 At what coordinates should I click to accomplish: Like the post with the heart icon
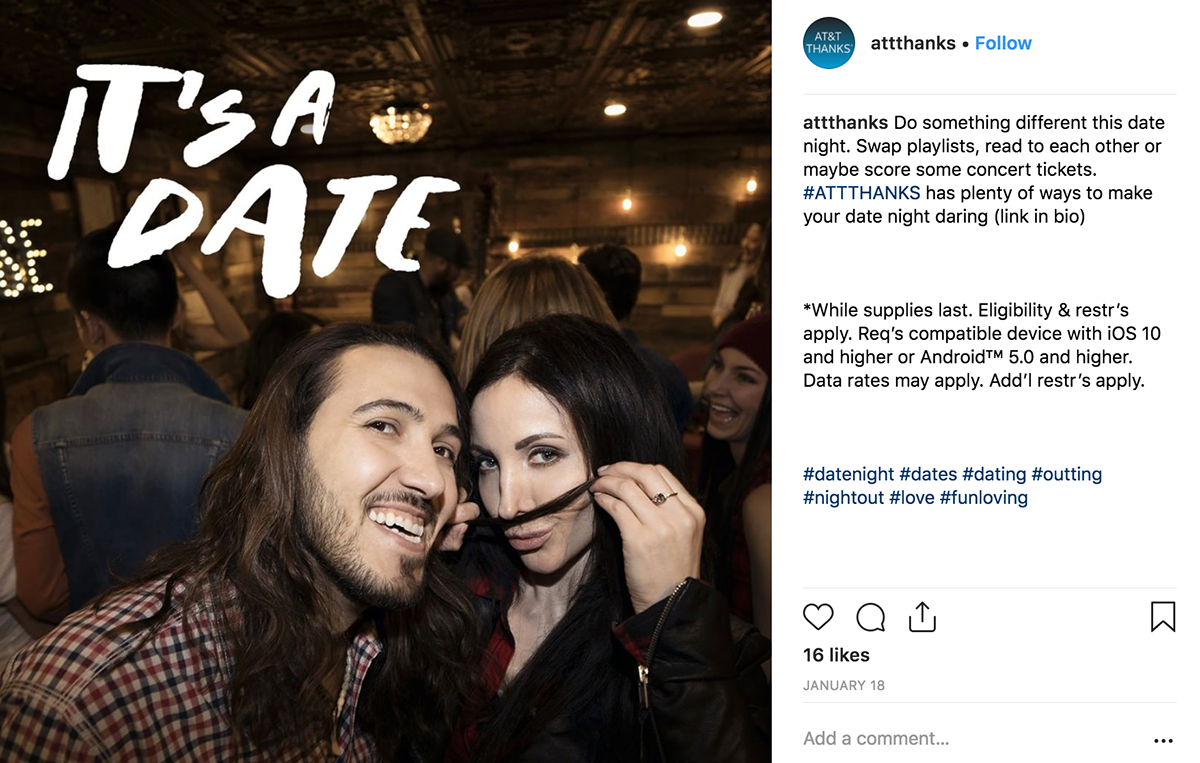click(818, 617)
